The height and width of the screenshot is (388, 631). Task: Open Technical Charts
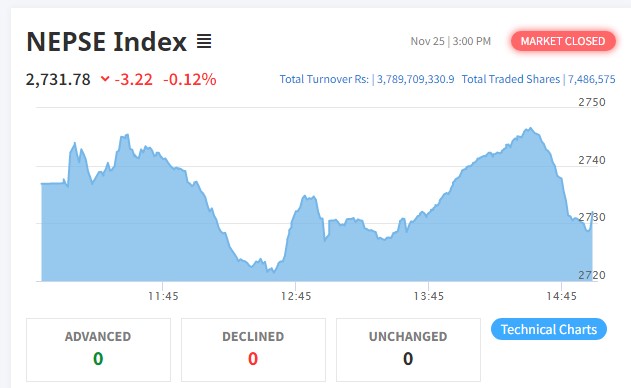pos(549,329)
